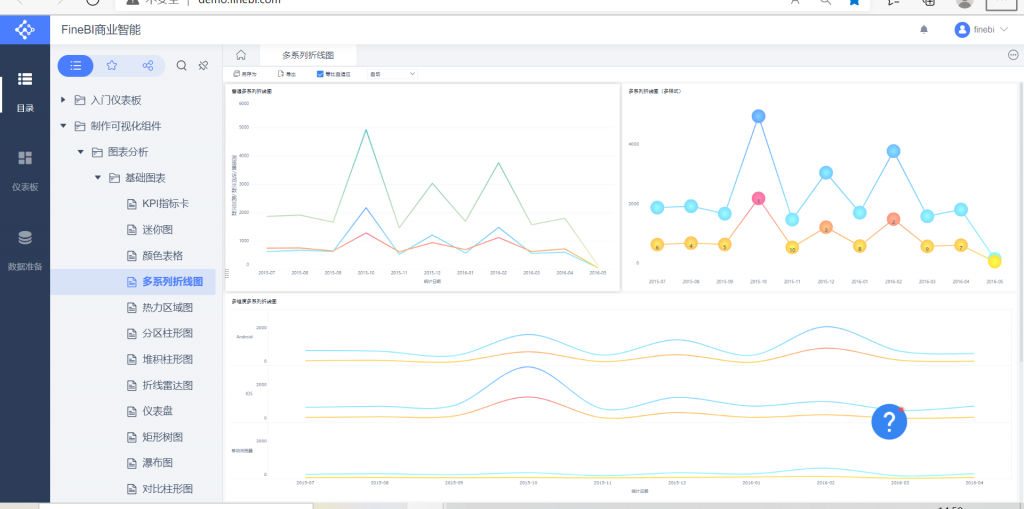
Task: Open the 数据准备 data preparation section
Action: [25, 250]
